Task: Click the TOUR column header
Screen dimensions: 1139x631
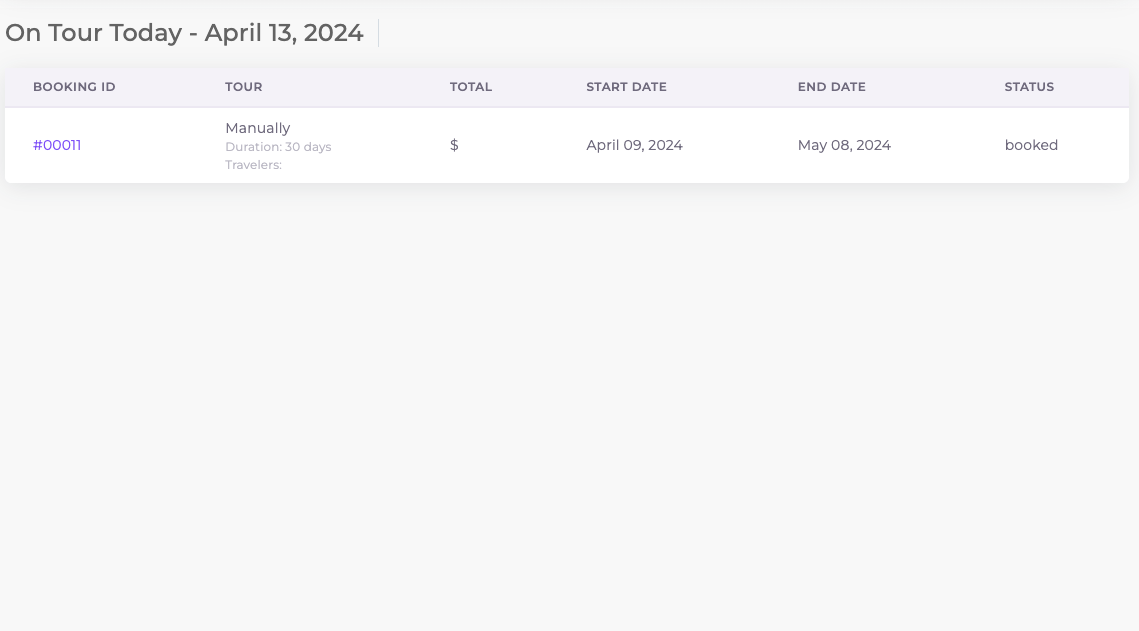Action: coord(243,87)
